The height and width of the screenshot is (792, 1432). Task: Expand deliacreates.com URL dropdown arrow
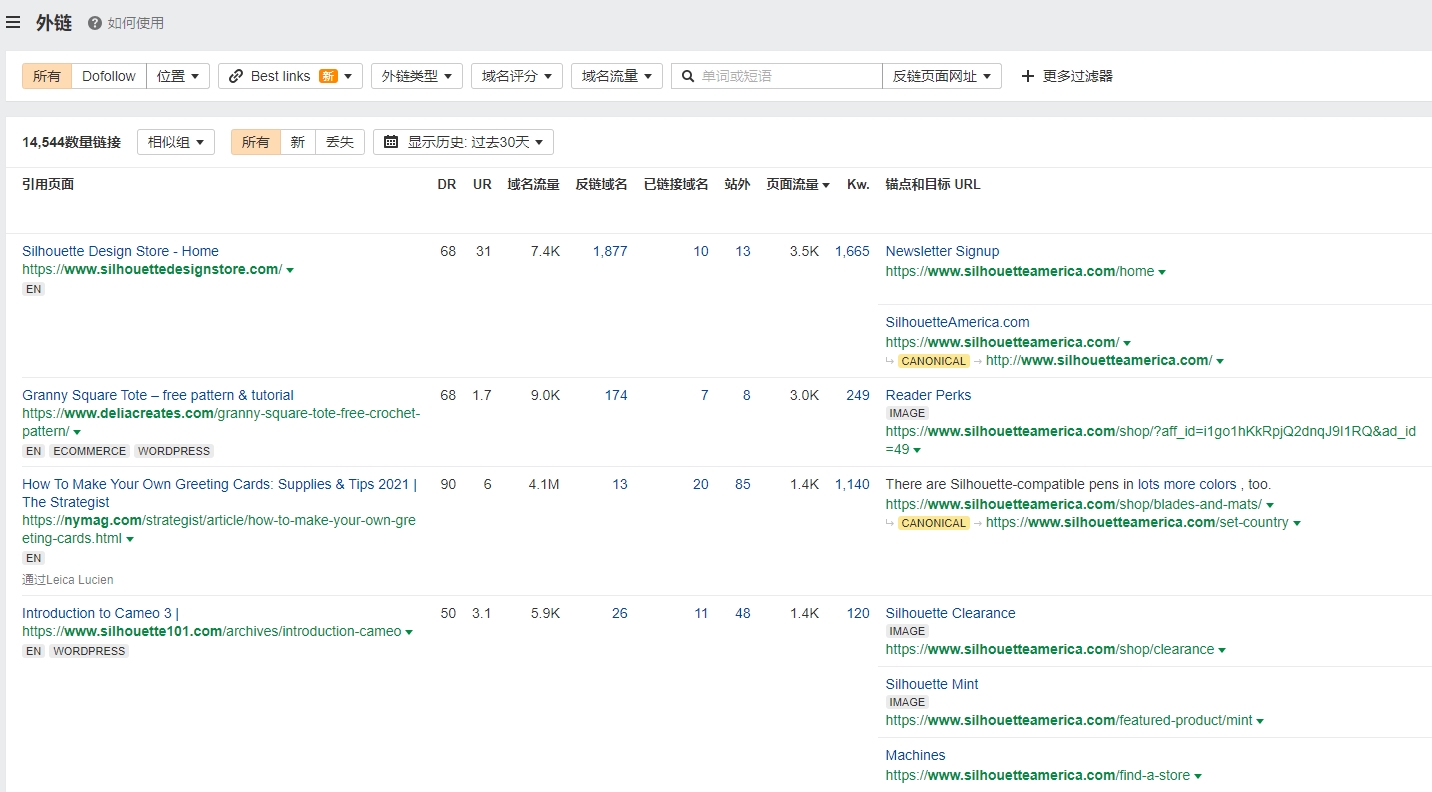(77, 432)
